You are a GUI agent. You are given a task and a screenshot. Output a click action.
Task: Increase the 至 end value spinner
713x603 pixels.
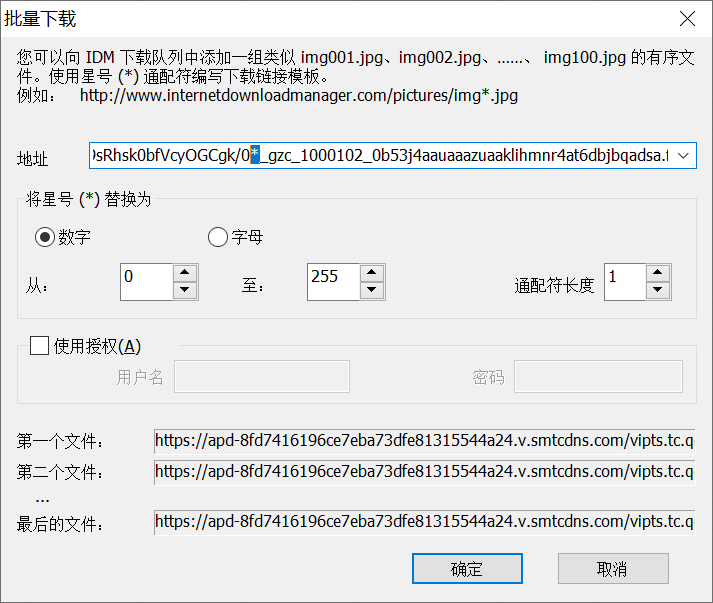[371, 273]
